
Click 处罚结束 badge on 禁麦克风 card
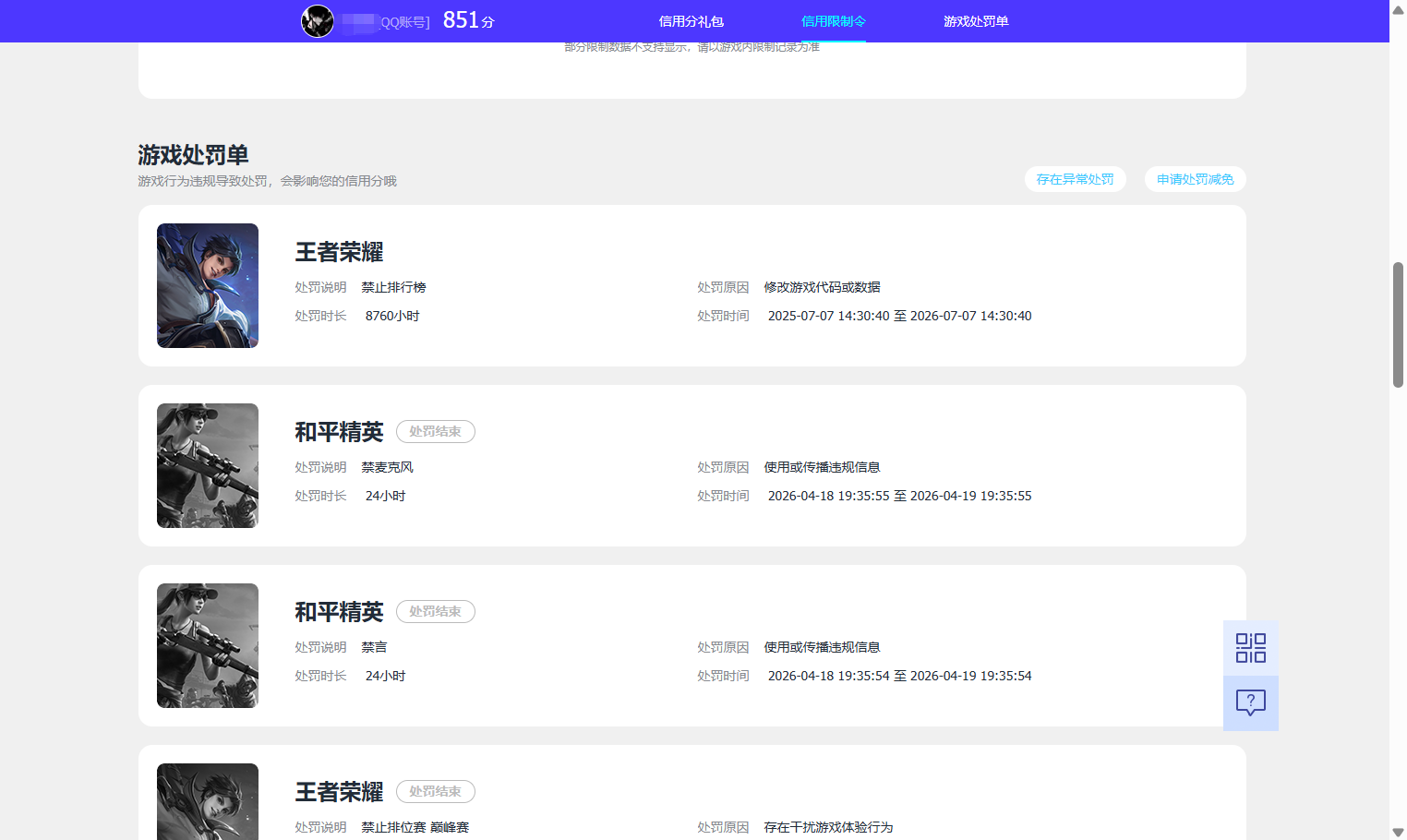pyautogui.click(x=436, y=431)
